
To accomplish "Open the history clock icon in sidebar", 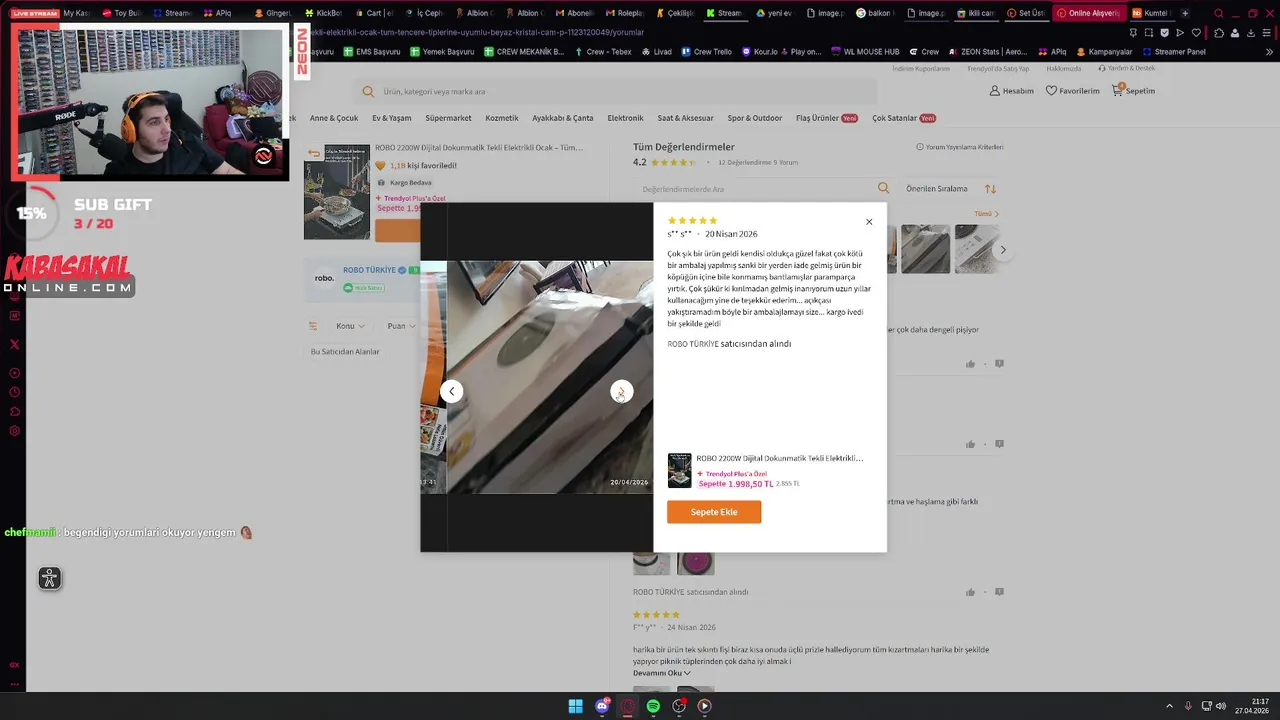I will click(x=14, y=392).
